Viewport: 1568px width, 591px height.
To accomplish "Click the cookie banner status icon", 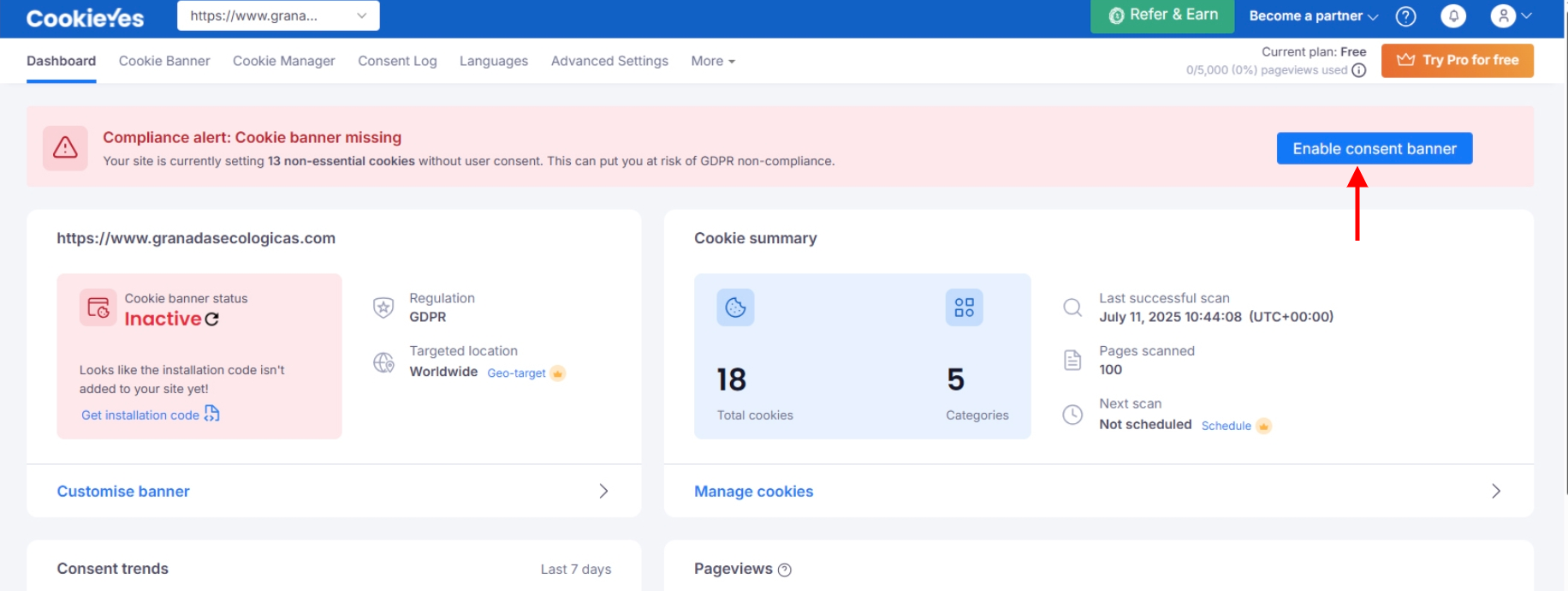I will click(98, 307).
